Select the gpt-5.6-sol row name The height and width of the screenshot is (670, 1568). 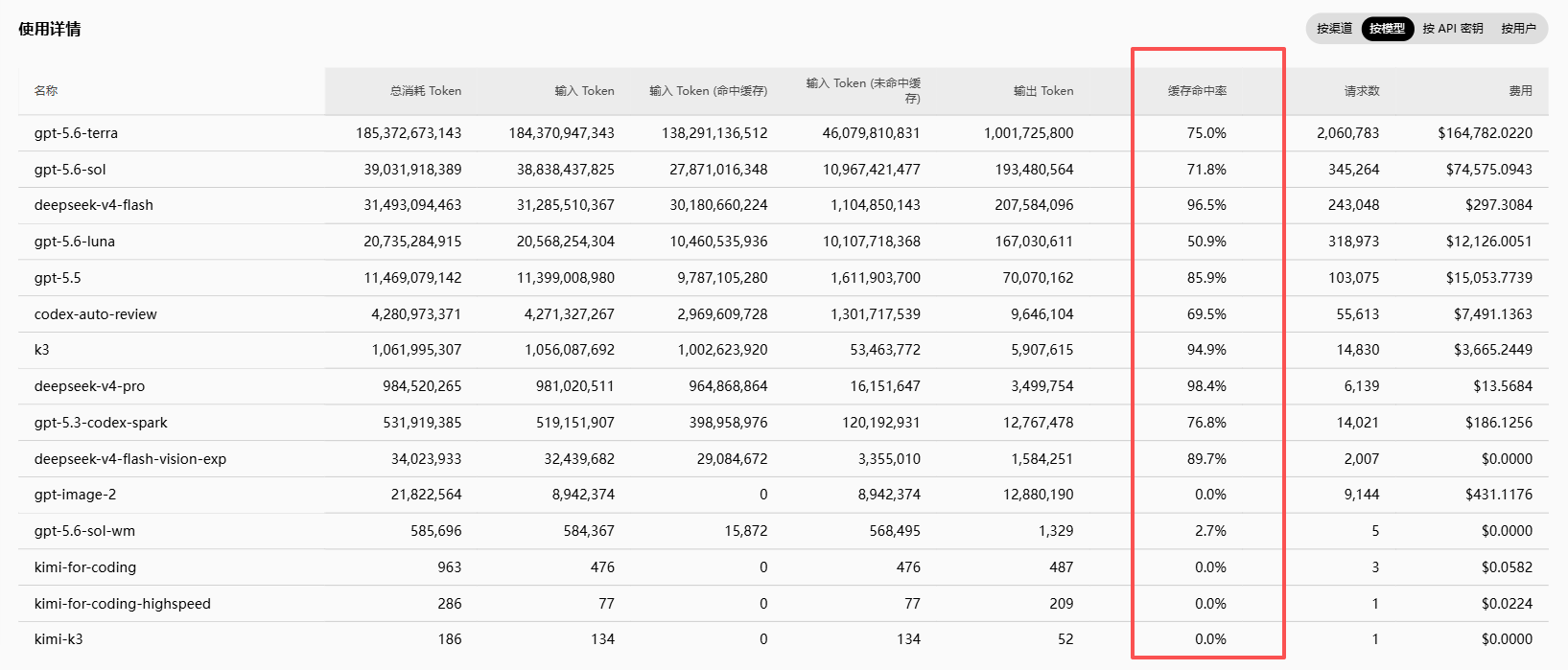(70, 170)
